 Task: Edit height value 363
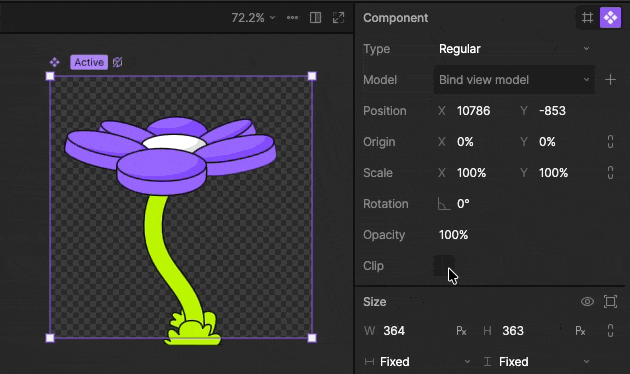[513, 331]
